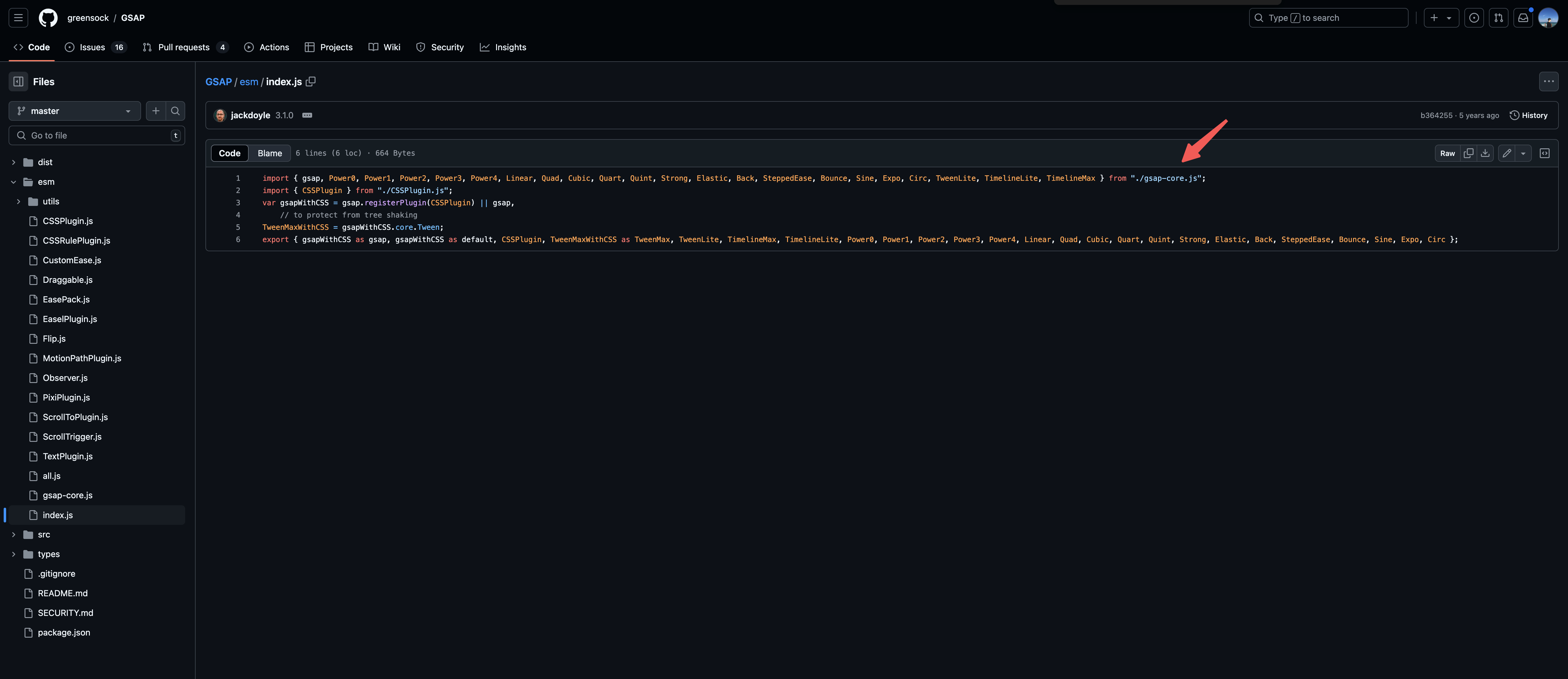Image resolution: width=1568 pixels, height=679 pixels.
Task: Open the more file actions ellipsis menu
Action: coord(1548,82)
